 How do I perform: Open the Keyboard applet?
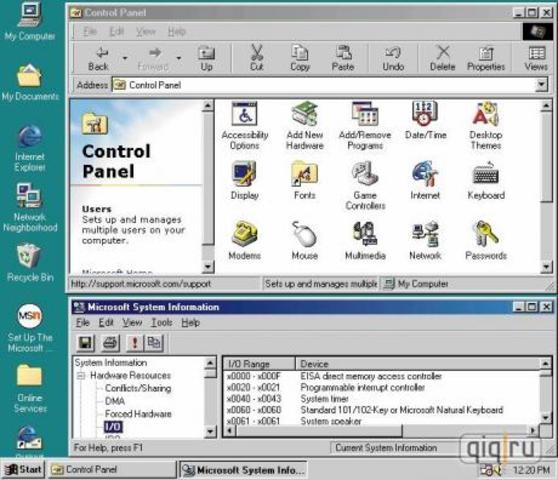[486, 181]
